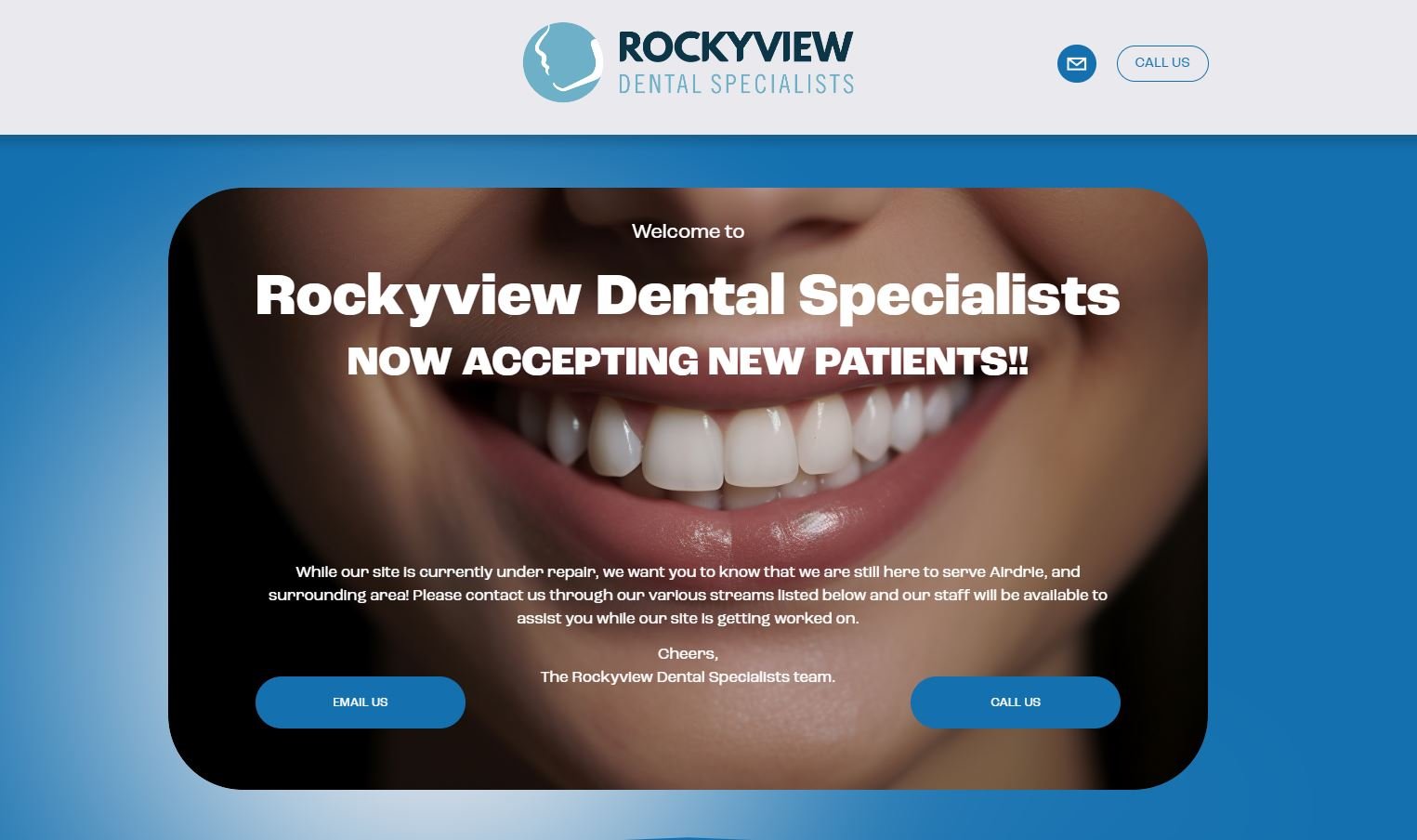Click the double exclamation marks after PATIENTS
The width and height of the screenshot is (1417, 840).
[x=1017, y=361]
